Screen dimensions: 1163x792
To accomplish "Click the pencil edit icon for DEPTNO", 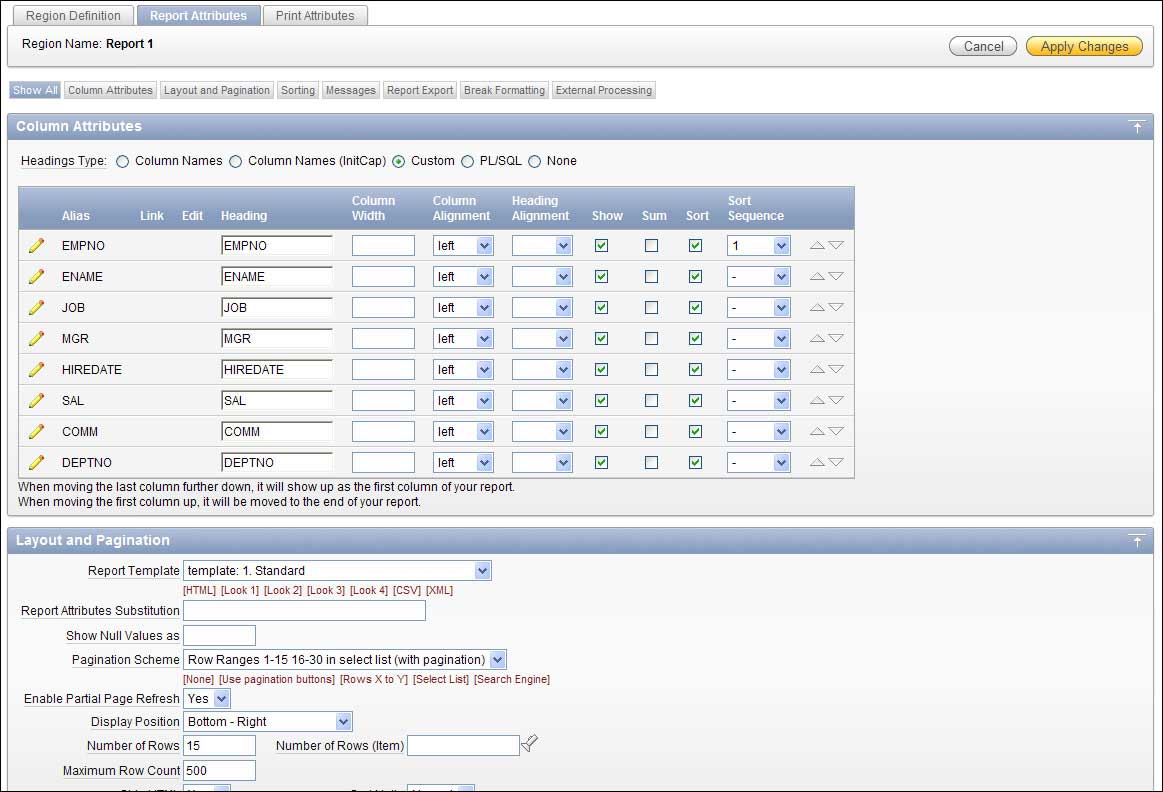I will click(37, 462).
